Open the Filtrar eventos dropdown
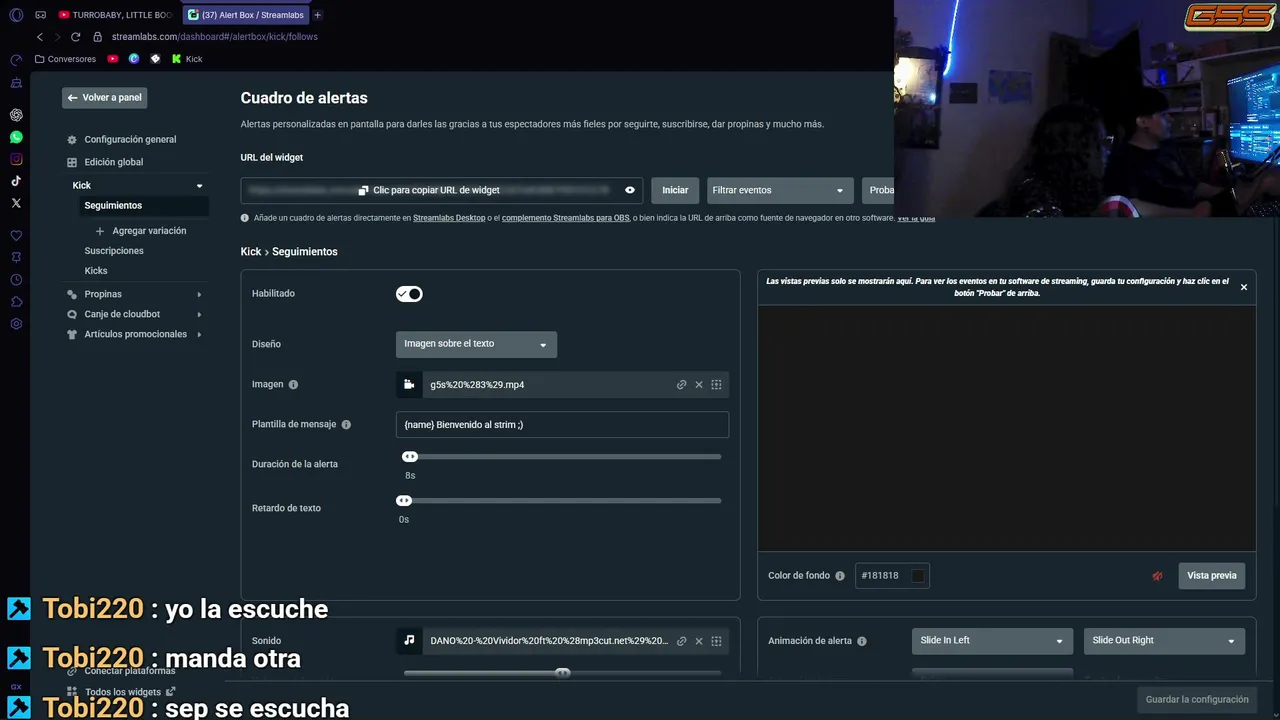The width and height of the screenshot is (1280, 720). pyautogui.click(x=778, y=190)
